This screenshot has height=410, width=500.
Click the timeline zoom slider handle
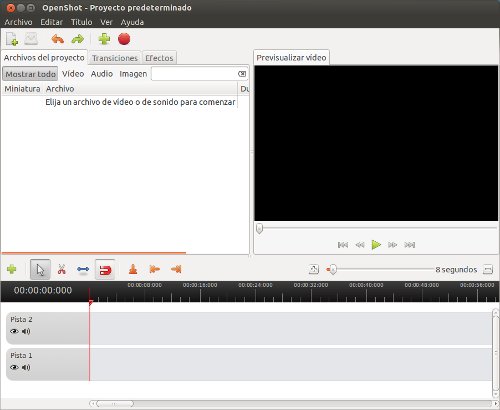click(332, 269)
